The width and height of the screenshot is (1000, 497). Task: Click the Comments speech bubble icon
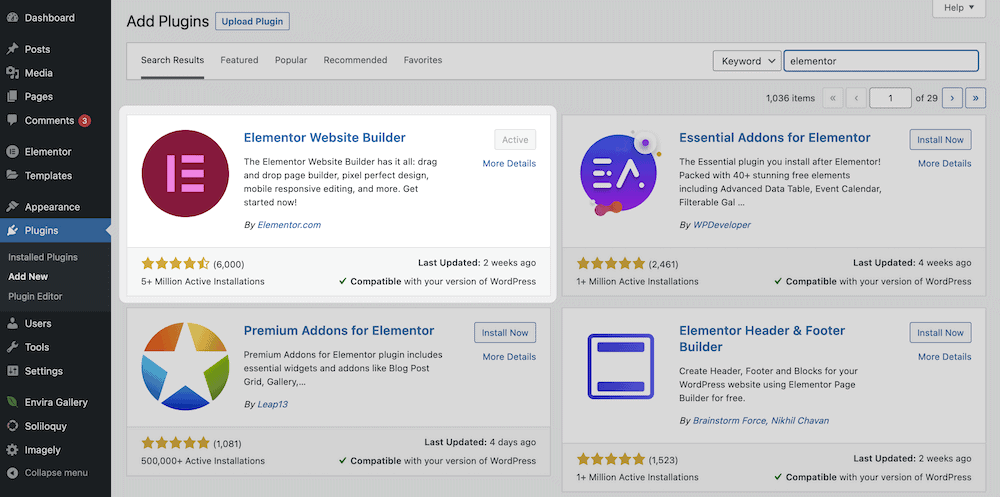(12, 120)
